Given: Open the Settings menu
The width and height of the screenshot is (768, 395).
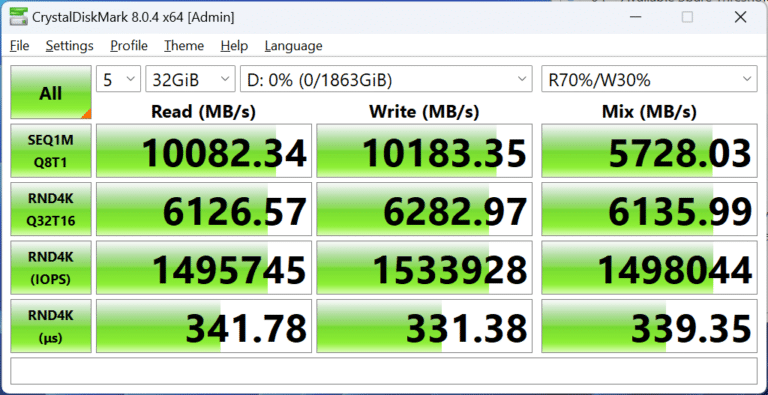Looking at the screenshot, I should click(70, 46).
